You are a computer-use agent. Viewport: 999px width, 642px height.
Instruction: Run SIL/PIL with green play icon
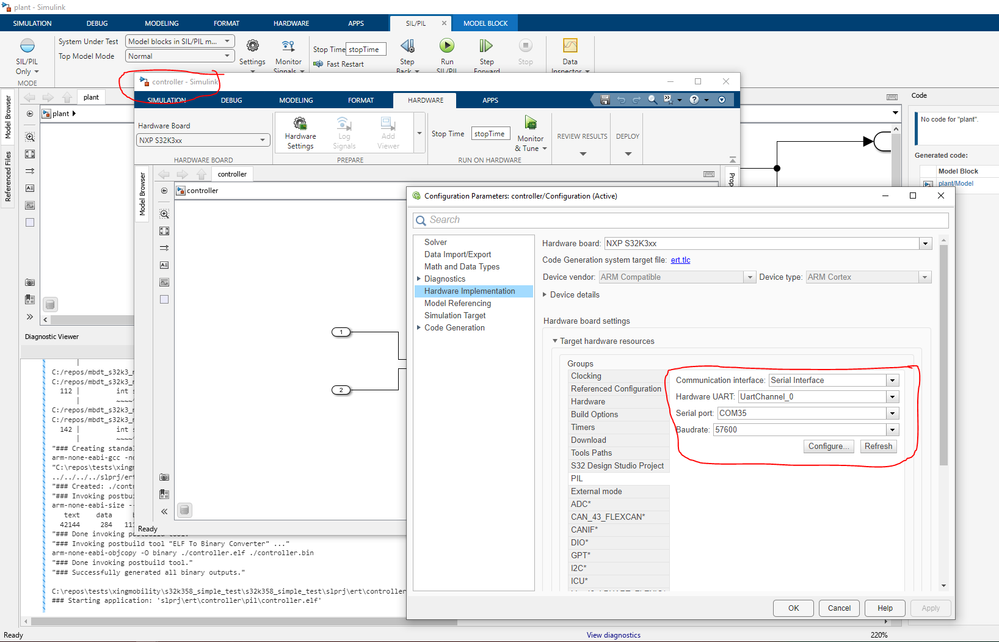(x=447, y=46)
